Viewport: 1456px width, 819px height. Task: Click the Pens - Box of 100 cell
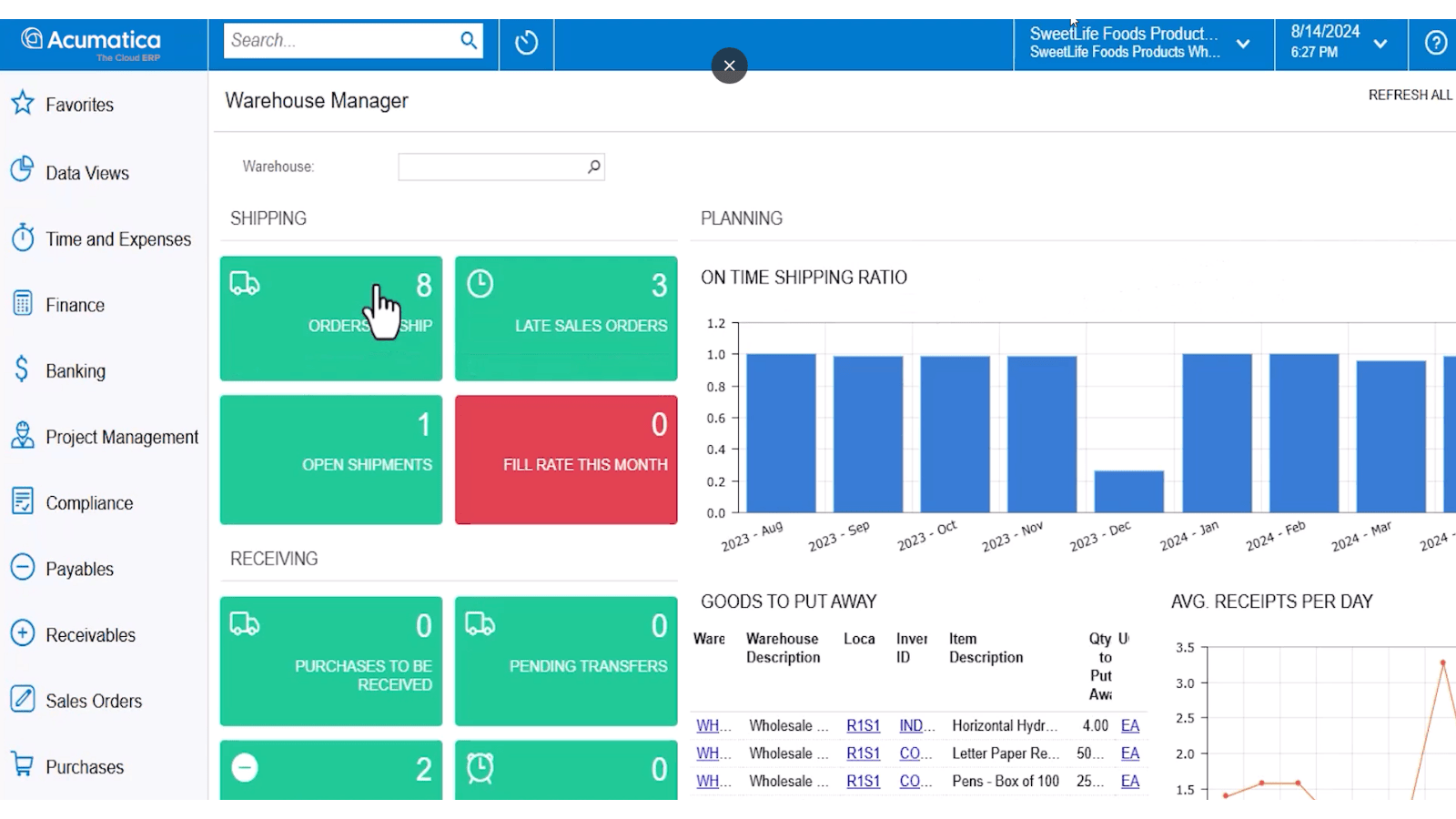1006,781
